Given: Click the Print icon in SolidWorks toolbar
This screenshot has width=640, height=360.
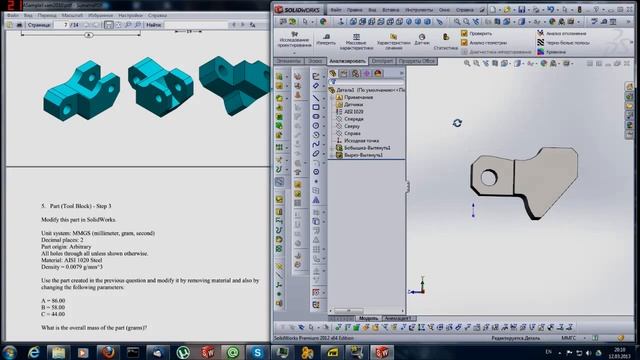Looking at the screenshot, I should pyautogui.click(x=536, y=9).
